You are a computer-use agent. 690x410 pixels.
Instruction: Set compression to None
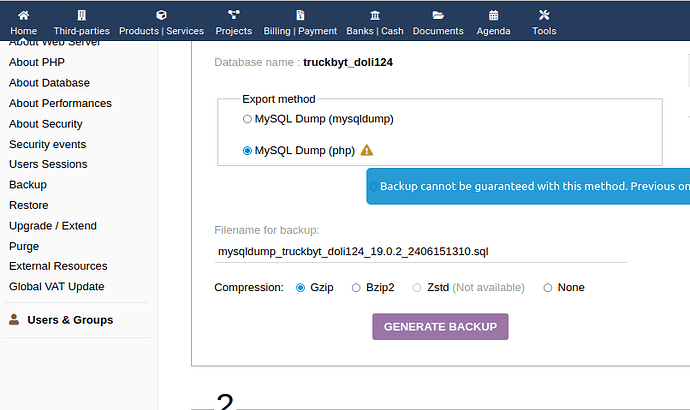pos(547,288)
